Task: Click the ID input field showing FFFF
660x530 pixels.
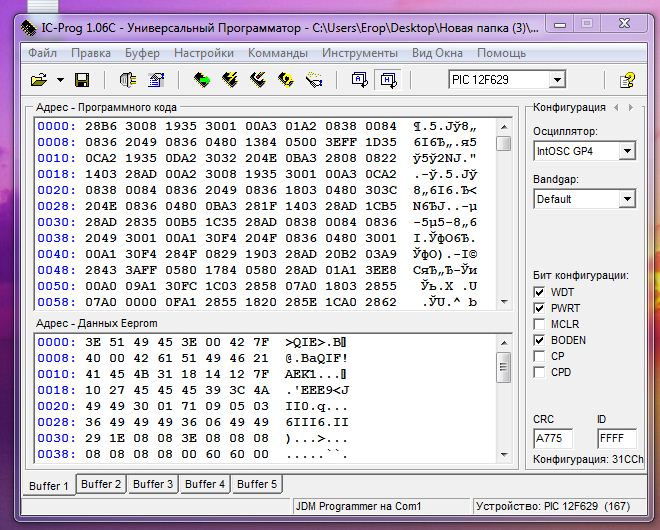Action: (616, 438)
